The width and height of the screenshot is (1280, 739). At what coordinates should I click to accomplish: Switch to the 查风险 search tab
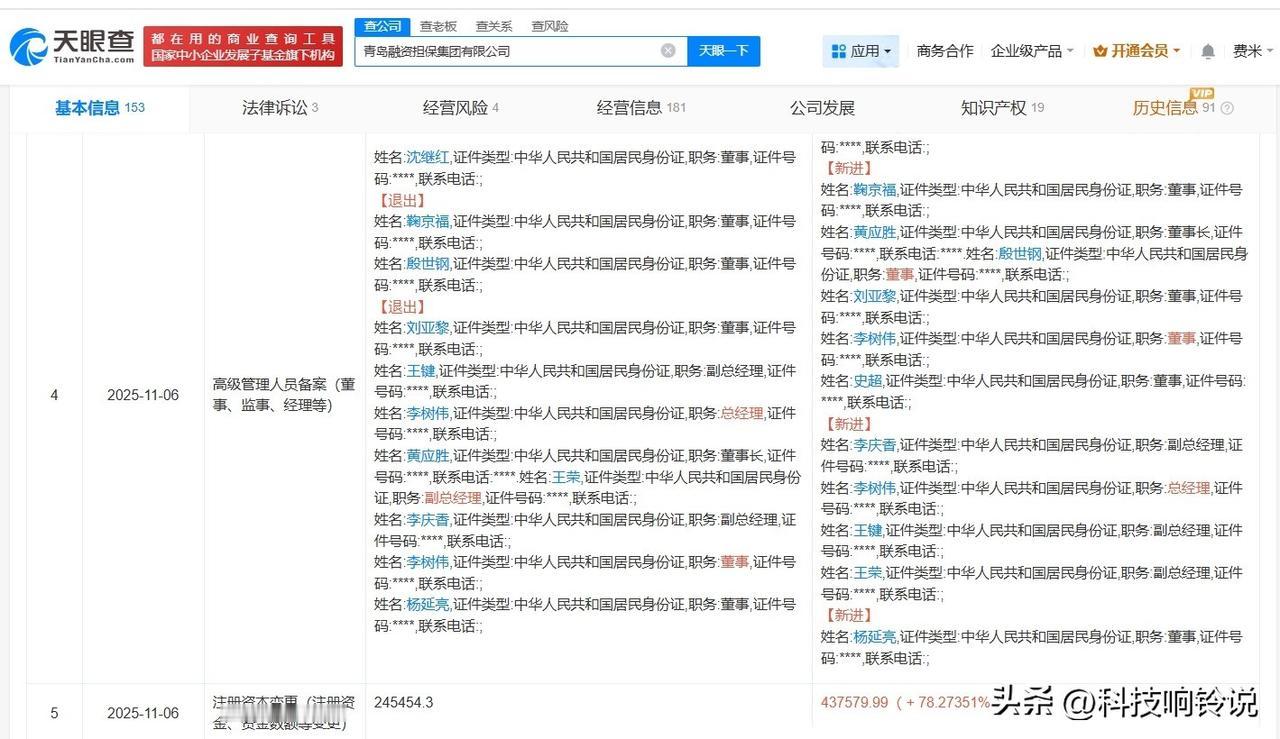549,26
